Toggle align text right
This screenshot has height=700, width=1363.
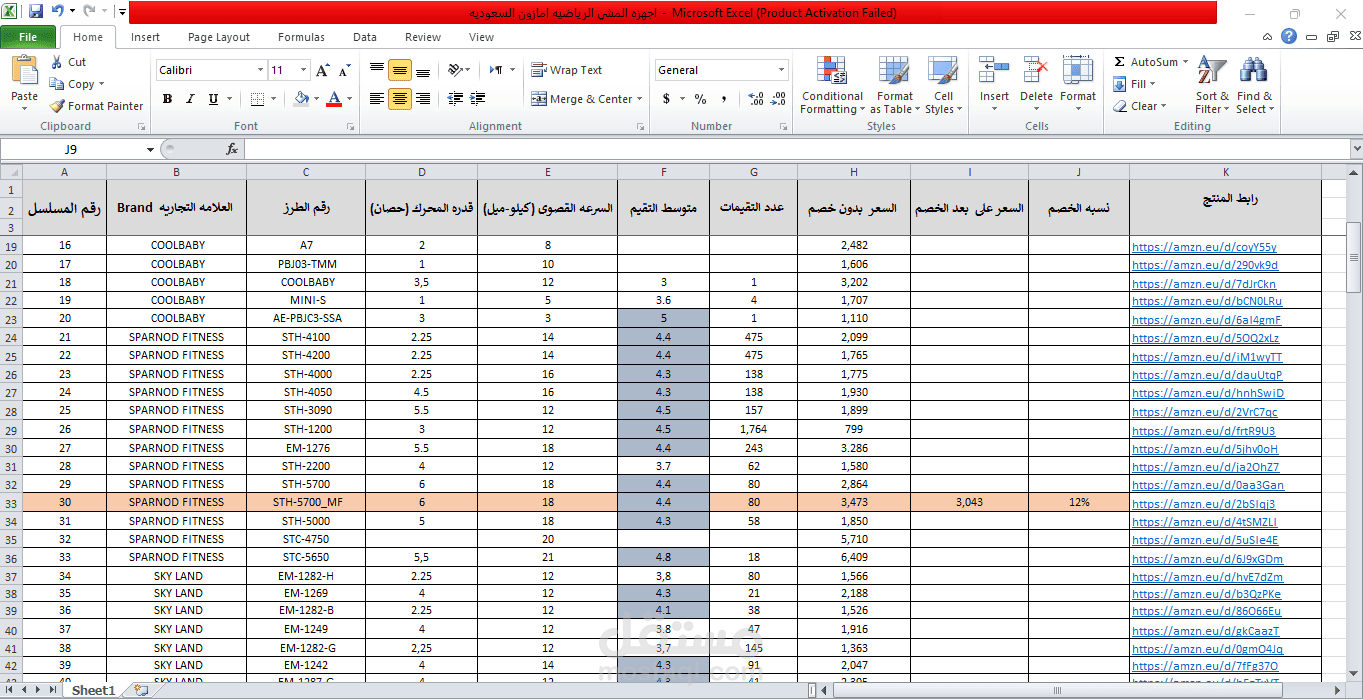pos(422,99)
